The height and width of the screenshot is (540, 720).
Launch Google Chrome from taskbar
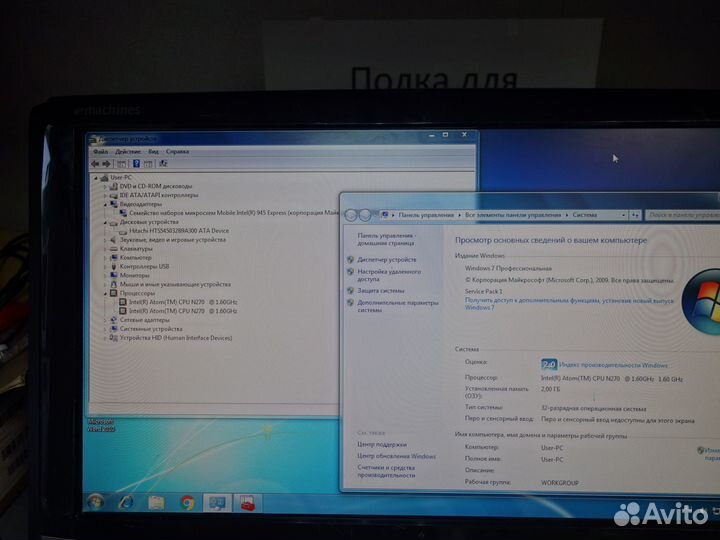[187, 503]
